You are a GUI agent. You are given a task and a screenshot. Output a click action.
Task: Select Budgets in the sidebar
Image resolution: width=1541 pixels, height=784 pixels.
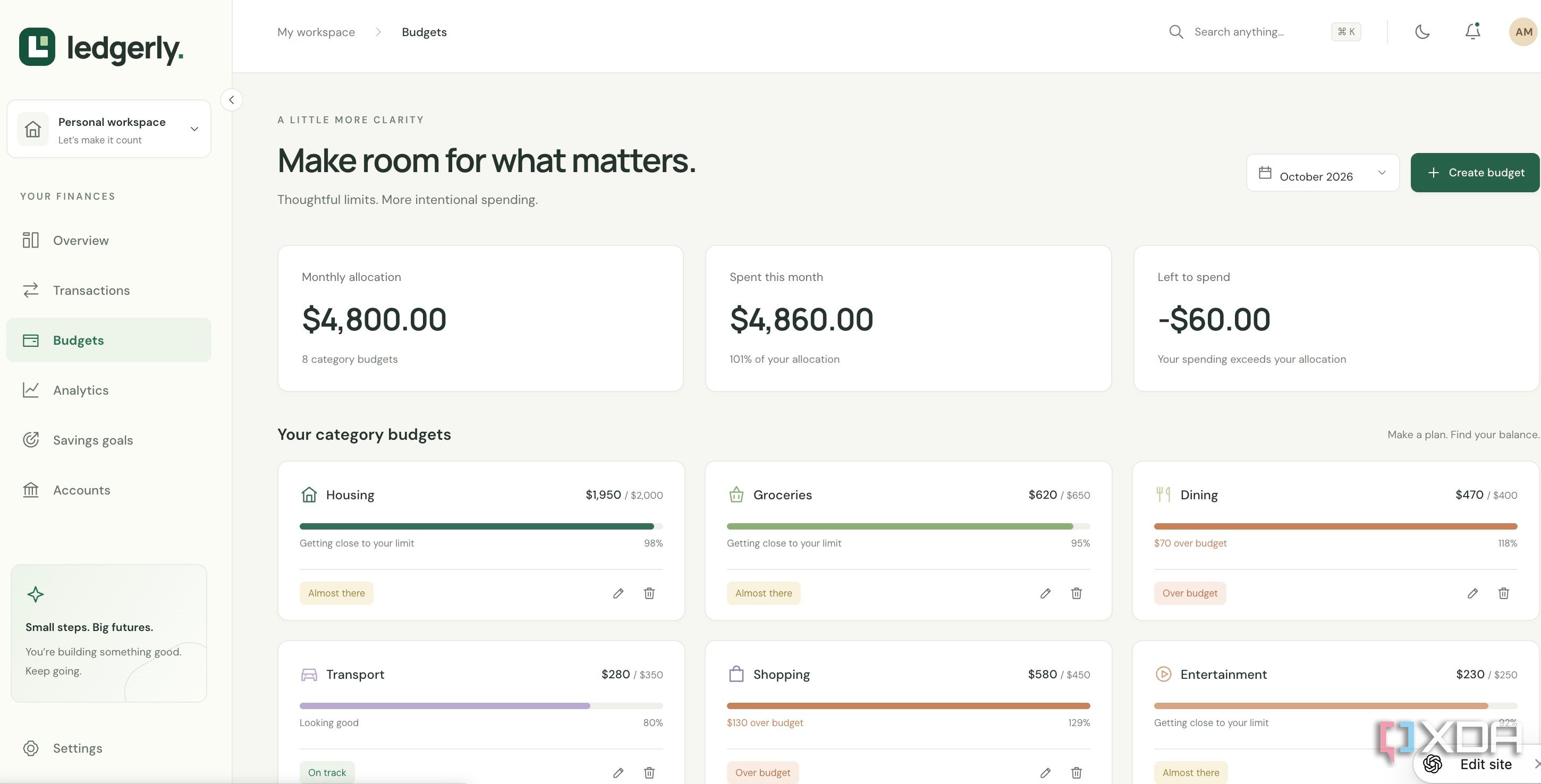(x=109, y=340)
